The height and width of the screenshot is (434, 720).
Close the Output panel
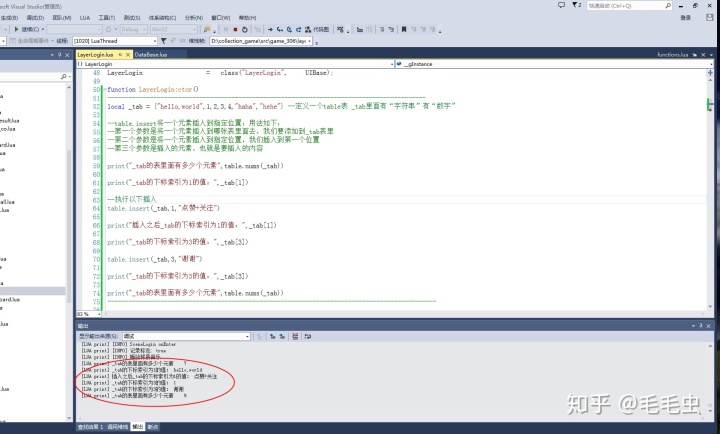click(x=709, y=326)
